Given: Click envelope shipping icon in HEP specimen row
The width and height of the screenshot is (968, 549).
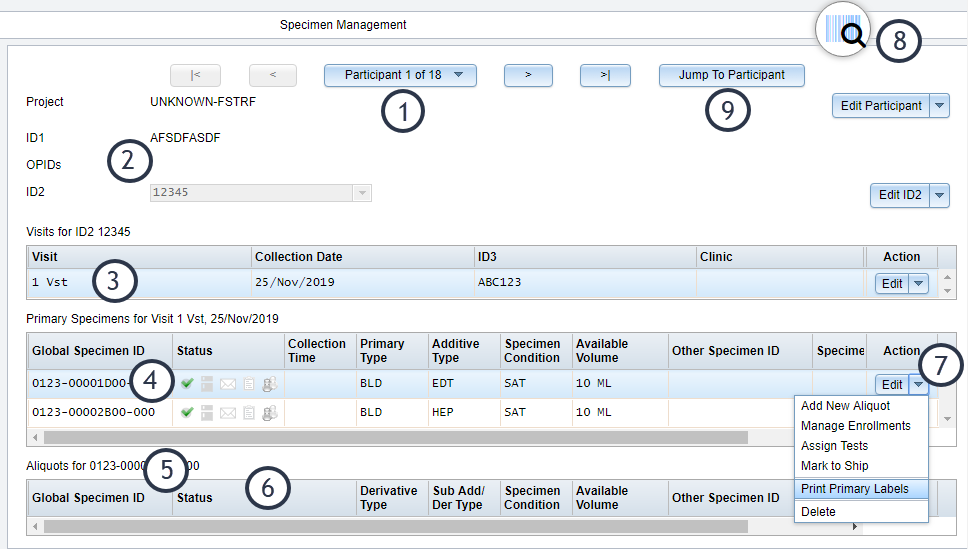Looking at the screenshot, I should (228, 413).
